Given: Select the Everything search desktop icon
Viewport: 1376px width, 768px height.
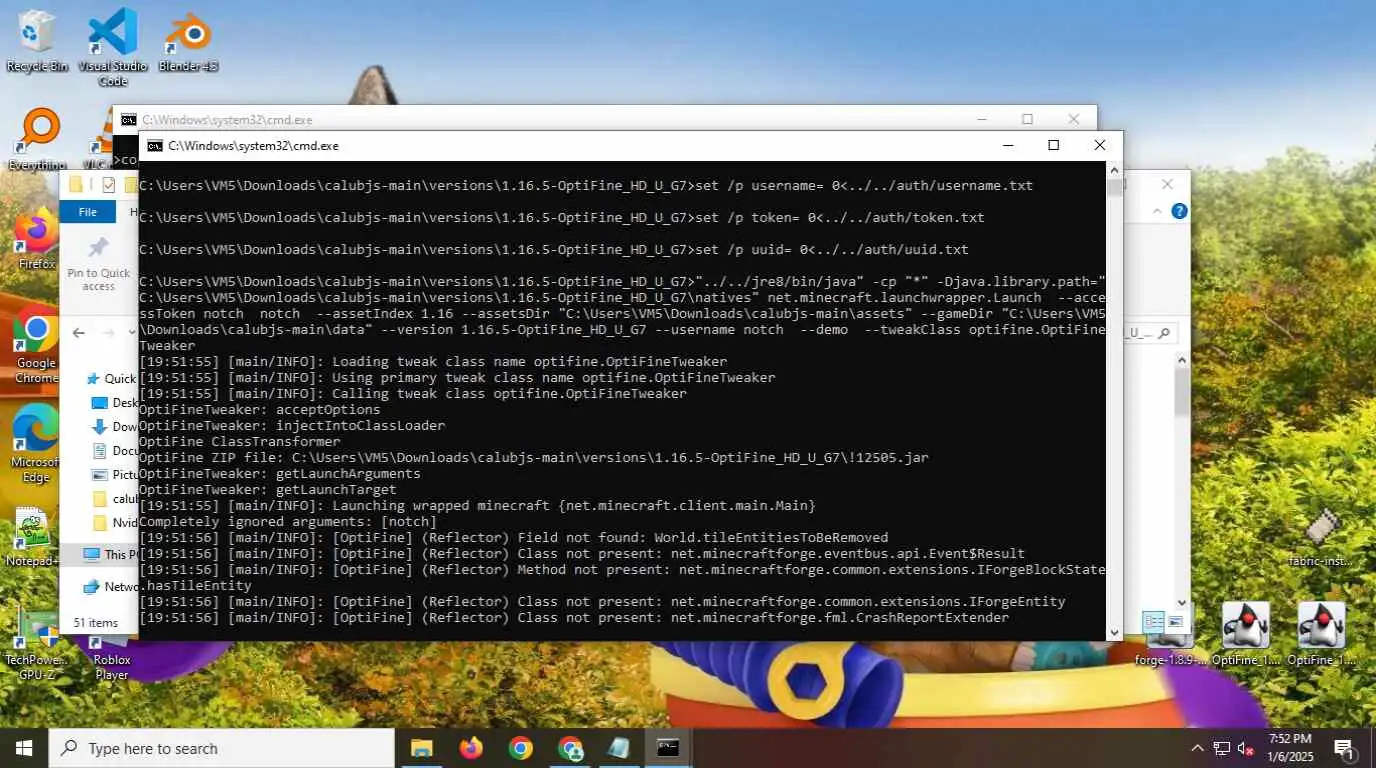Looking at the screenshot, I should pyautogui.click(x=38, y=139).
